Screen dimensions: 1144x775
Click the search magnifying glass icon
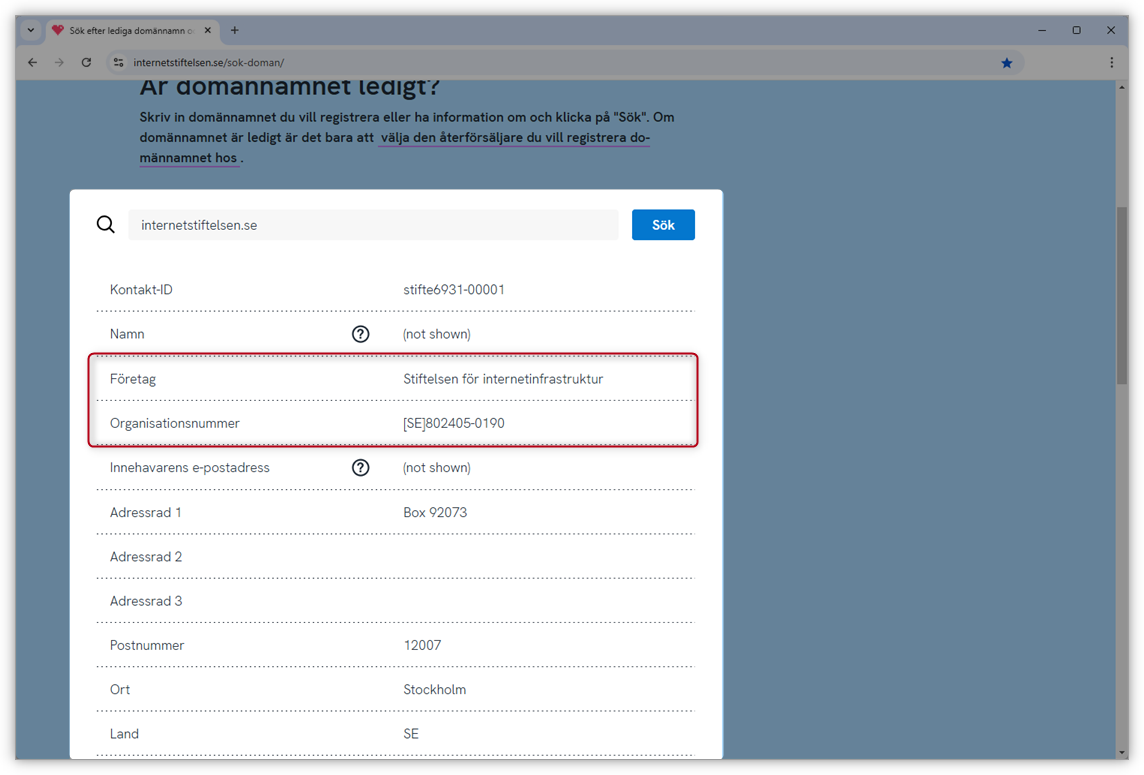tap(105, 224)
